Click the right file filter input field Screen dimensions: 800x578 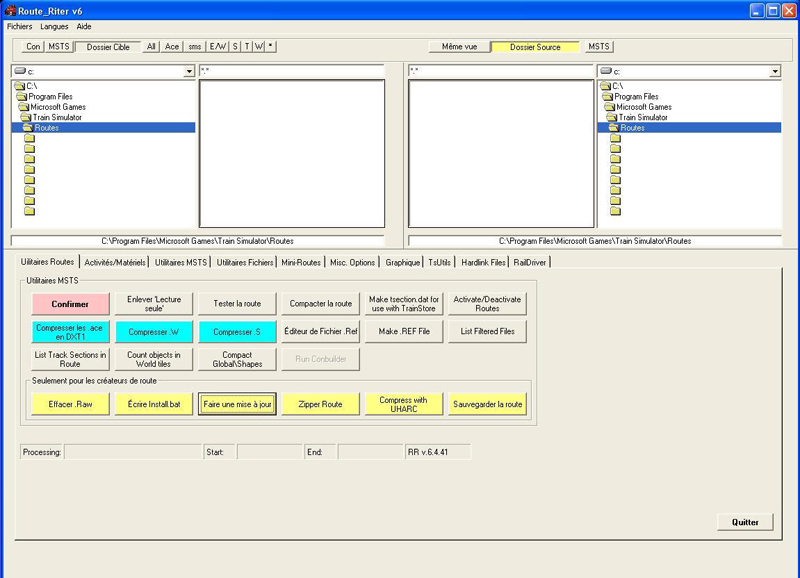pyautogui.click(x=501, y=71)
